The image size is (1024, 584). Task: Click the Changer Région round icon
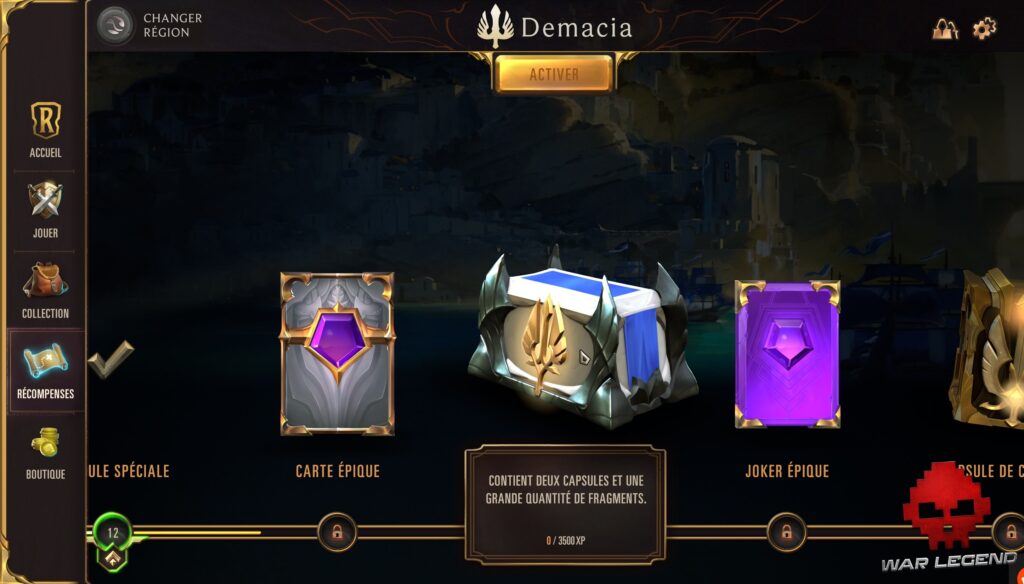pos(116,25)
